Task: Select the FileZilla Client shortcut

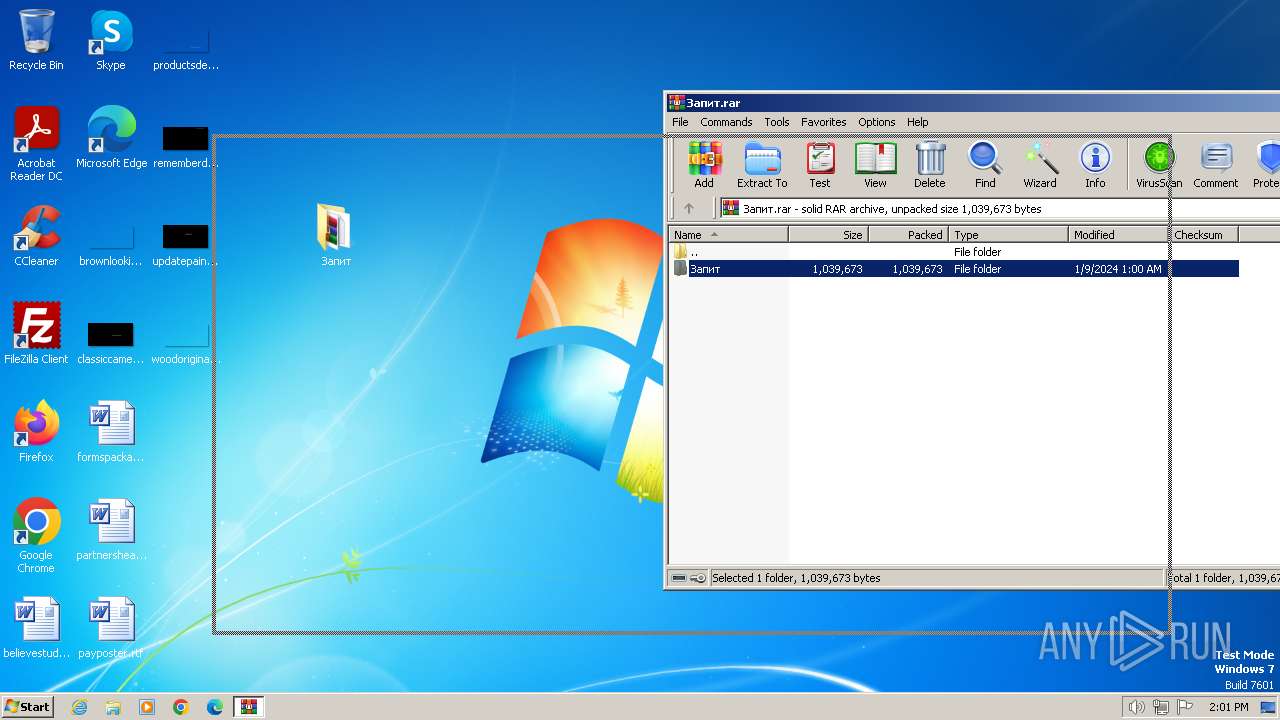Action: click(36, 334)
